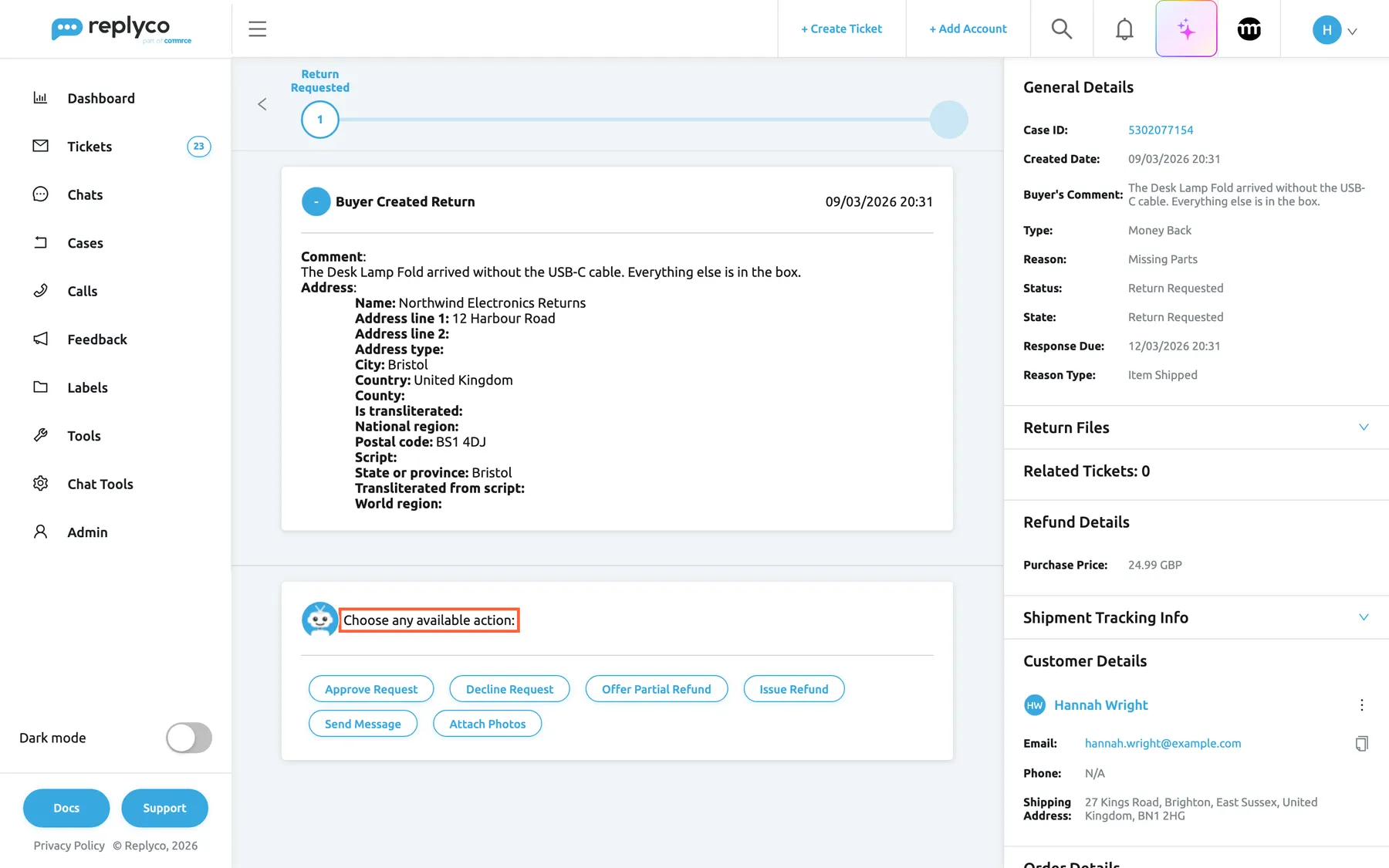Open Case ID 5302077154 link
This screenshot has height=868, width=1389.
1161,130
